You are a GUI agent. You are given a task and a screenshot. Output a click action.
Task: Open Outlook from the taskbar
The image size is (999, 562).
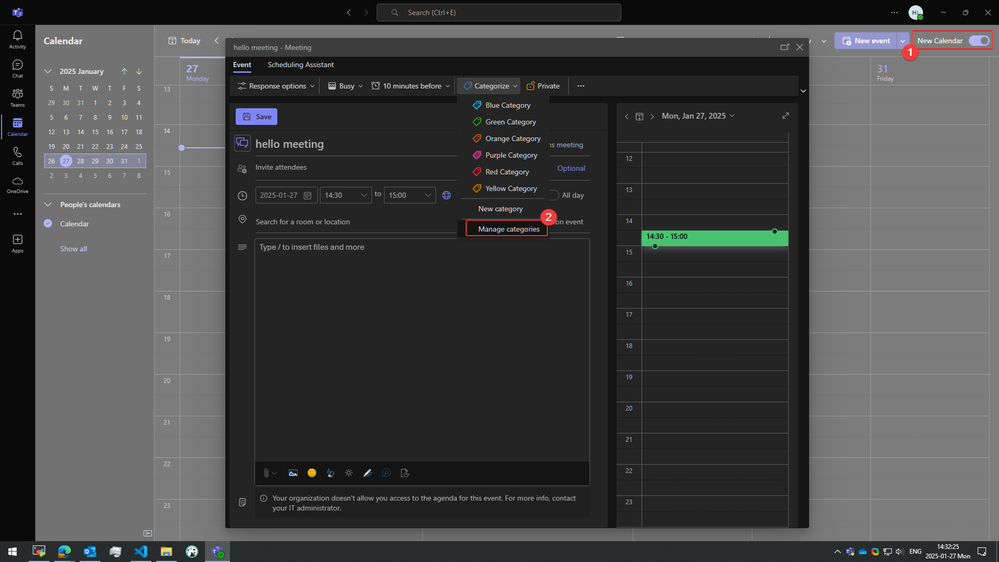pos(90,551)
